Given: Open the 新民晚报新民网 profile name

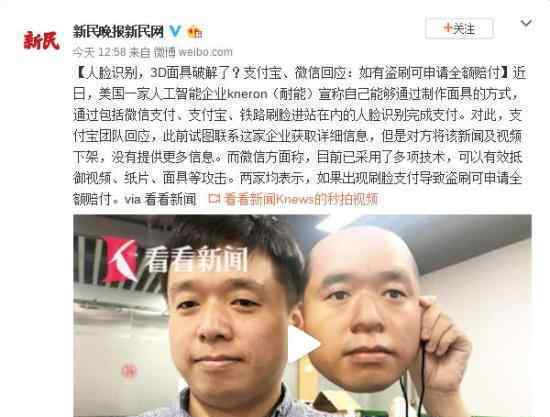Looking at the screenshot, I should [118, 32].
